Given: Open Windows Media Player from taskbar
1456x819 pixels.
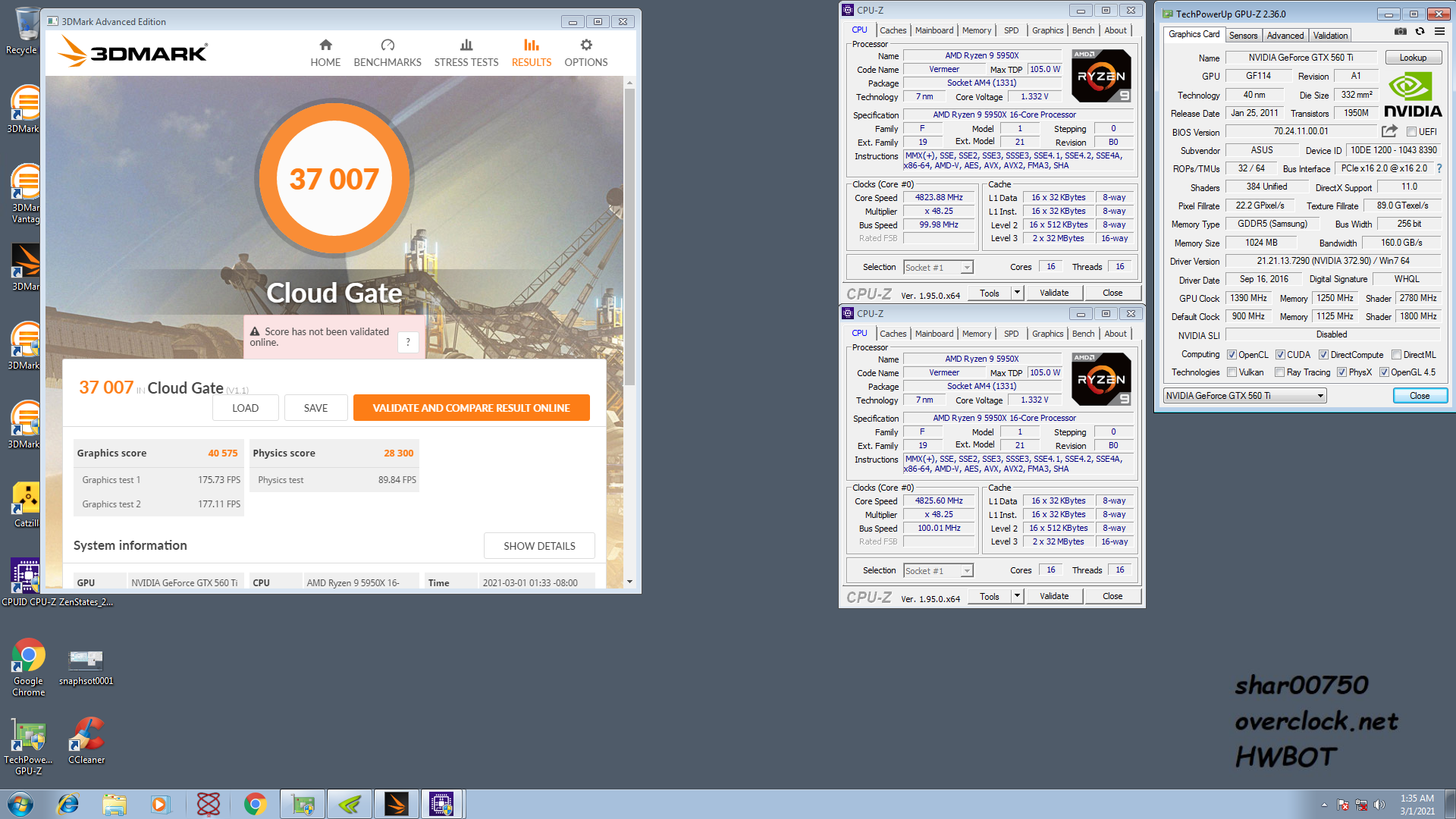Looking at the screenshot, I should tap(160, 804).
